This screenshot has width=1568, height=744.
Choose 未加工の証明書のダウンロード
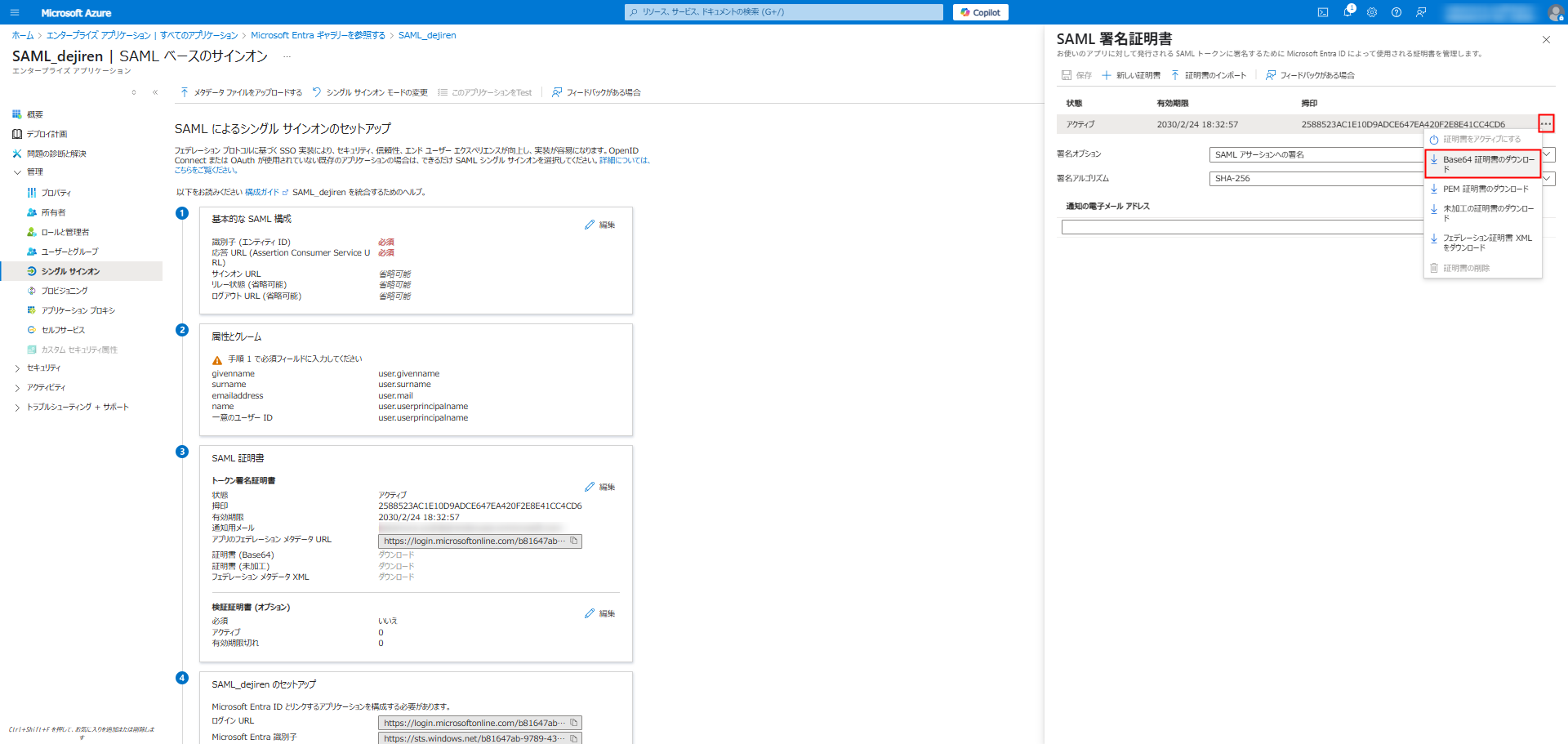click(1483, 213)
